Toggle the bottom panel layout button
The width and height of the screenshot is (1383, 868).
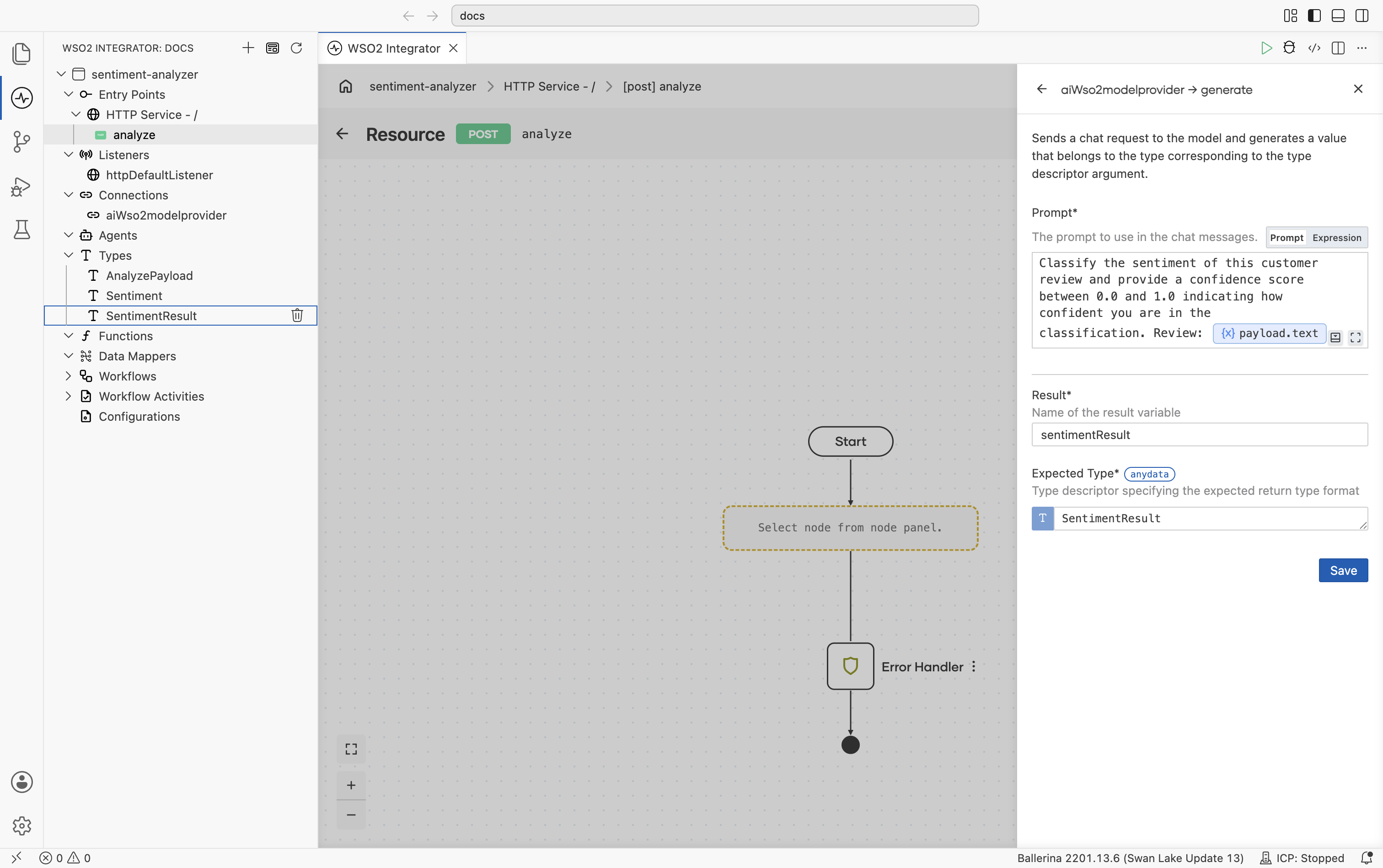point(1338,16)
